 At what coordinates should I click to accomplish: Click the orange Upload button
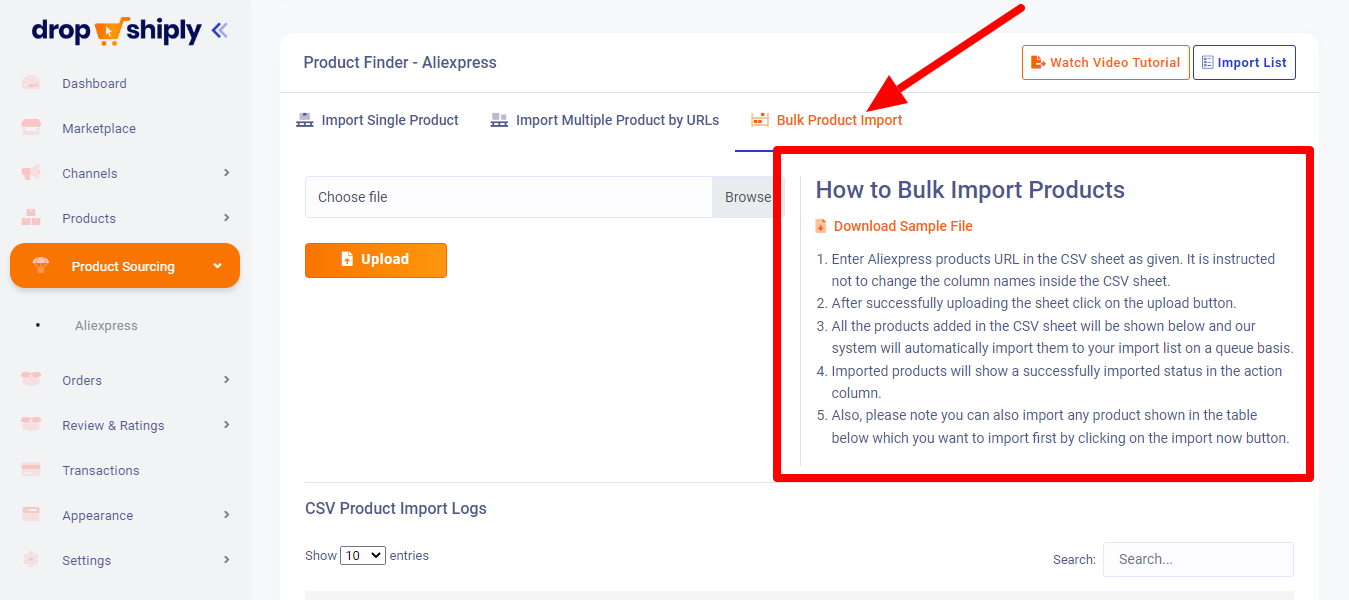376,260
